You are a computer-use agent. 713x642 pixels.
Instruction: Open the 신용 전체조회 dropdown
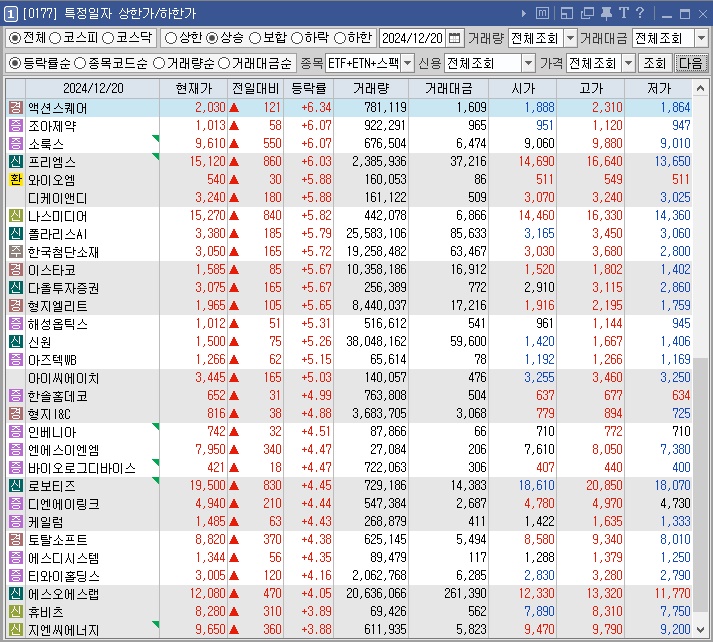(528, 63)
